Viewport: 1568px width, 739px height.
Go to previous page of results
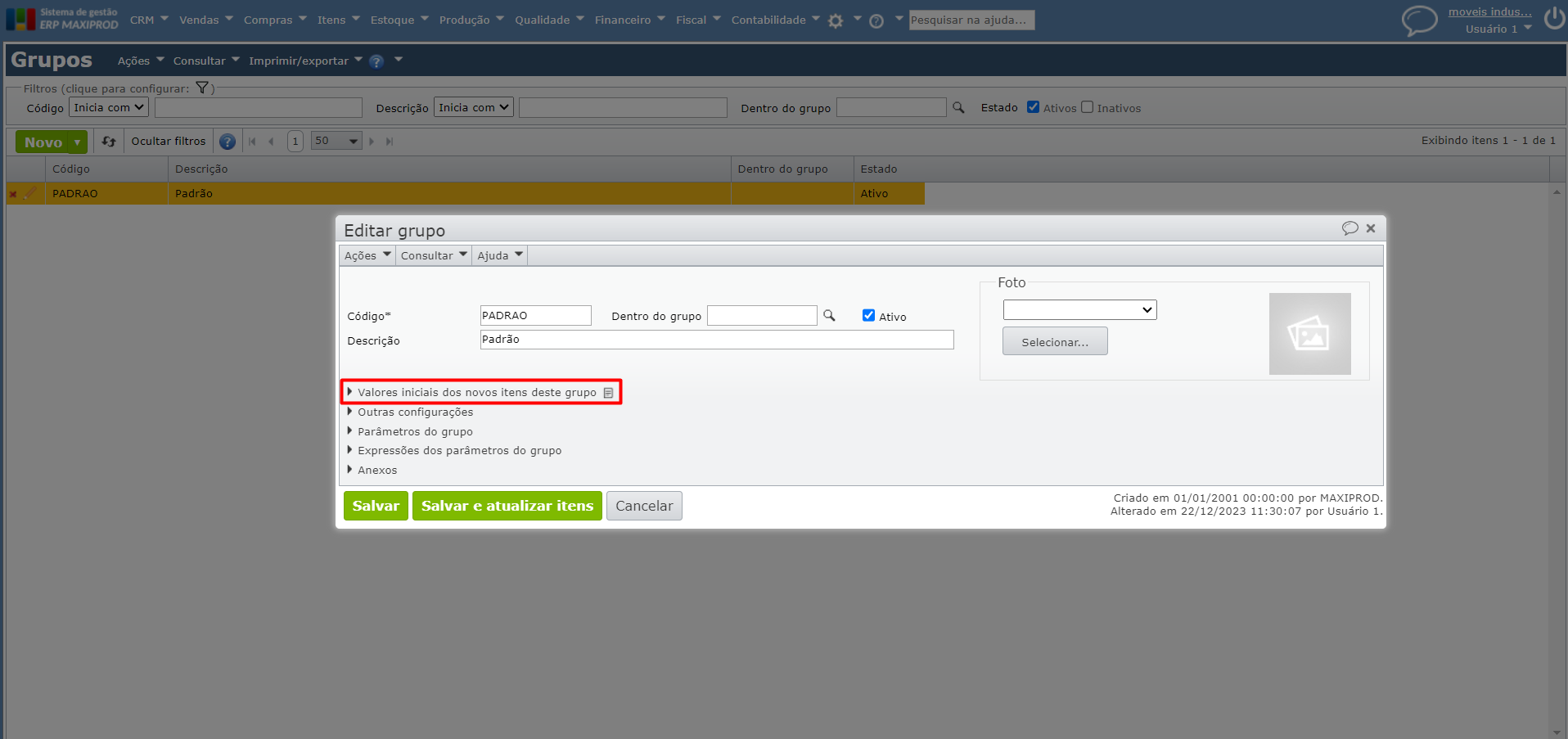271,142
